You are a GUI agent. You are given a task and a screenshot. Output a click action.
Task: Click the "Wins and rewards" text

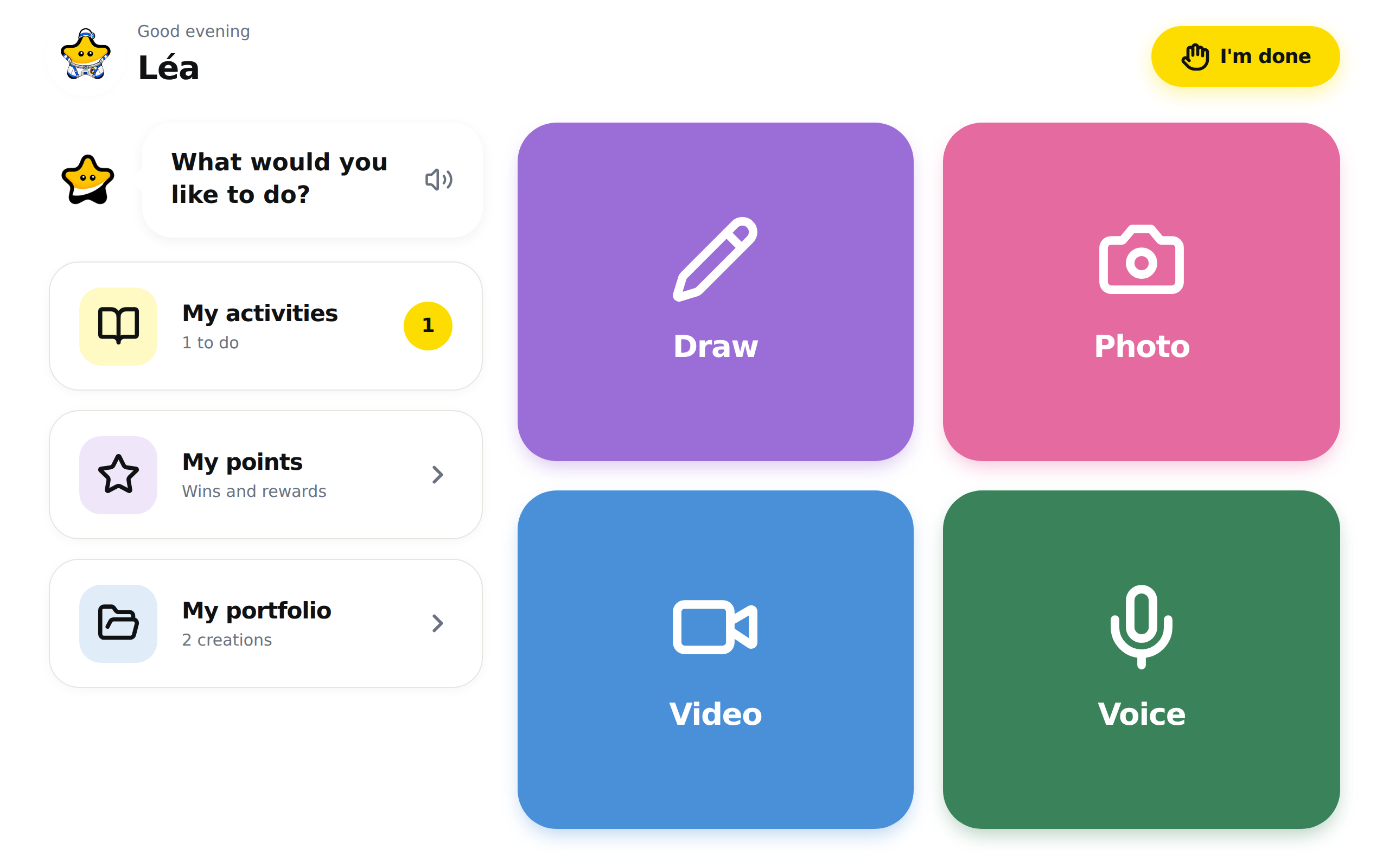(x=254, y=492)
